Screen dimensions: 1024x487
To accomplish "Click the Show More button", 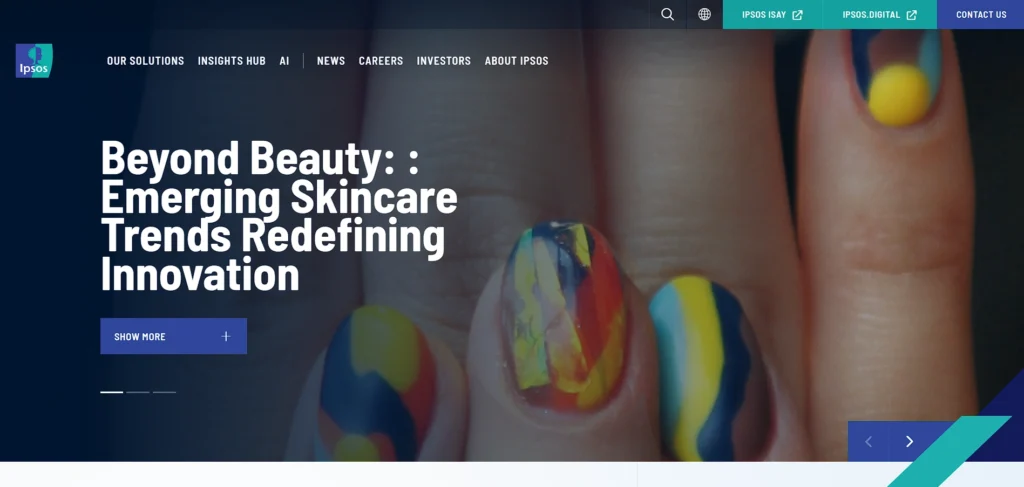I will 174,336.
